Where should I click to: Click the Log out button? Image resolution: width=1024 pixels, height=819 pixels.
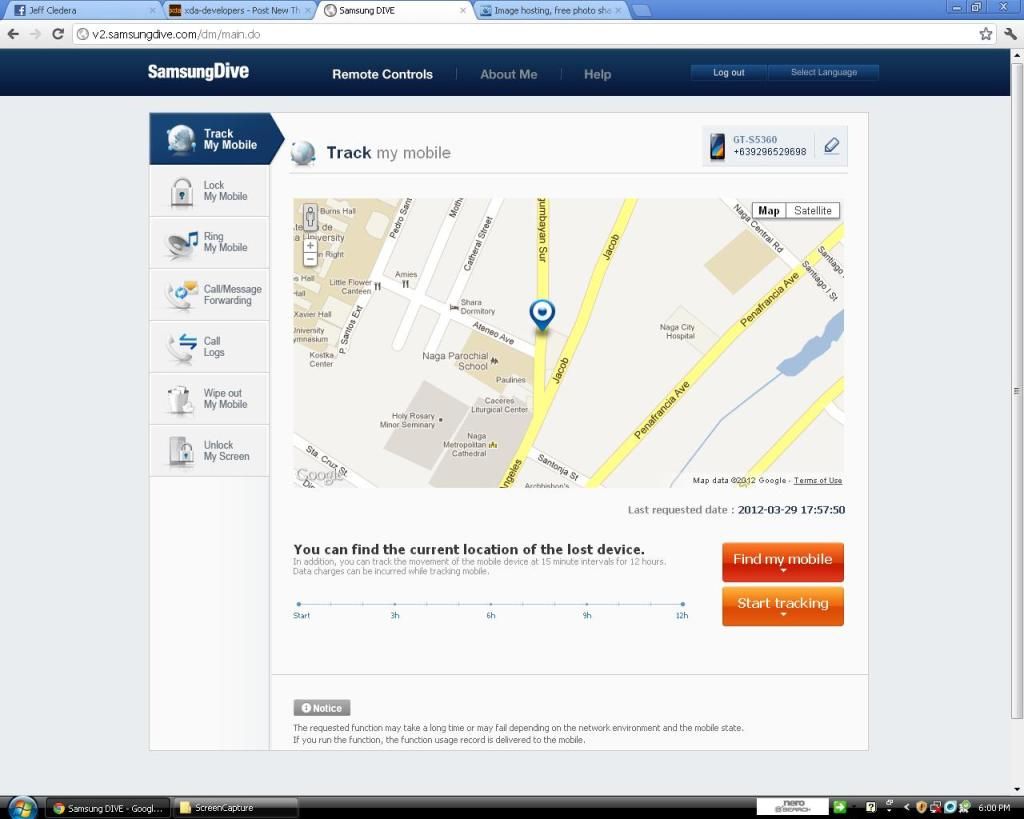[729, 72]
